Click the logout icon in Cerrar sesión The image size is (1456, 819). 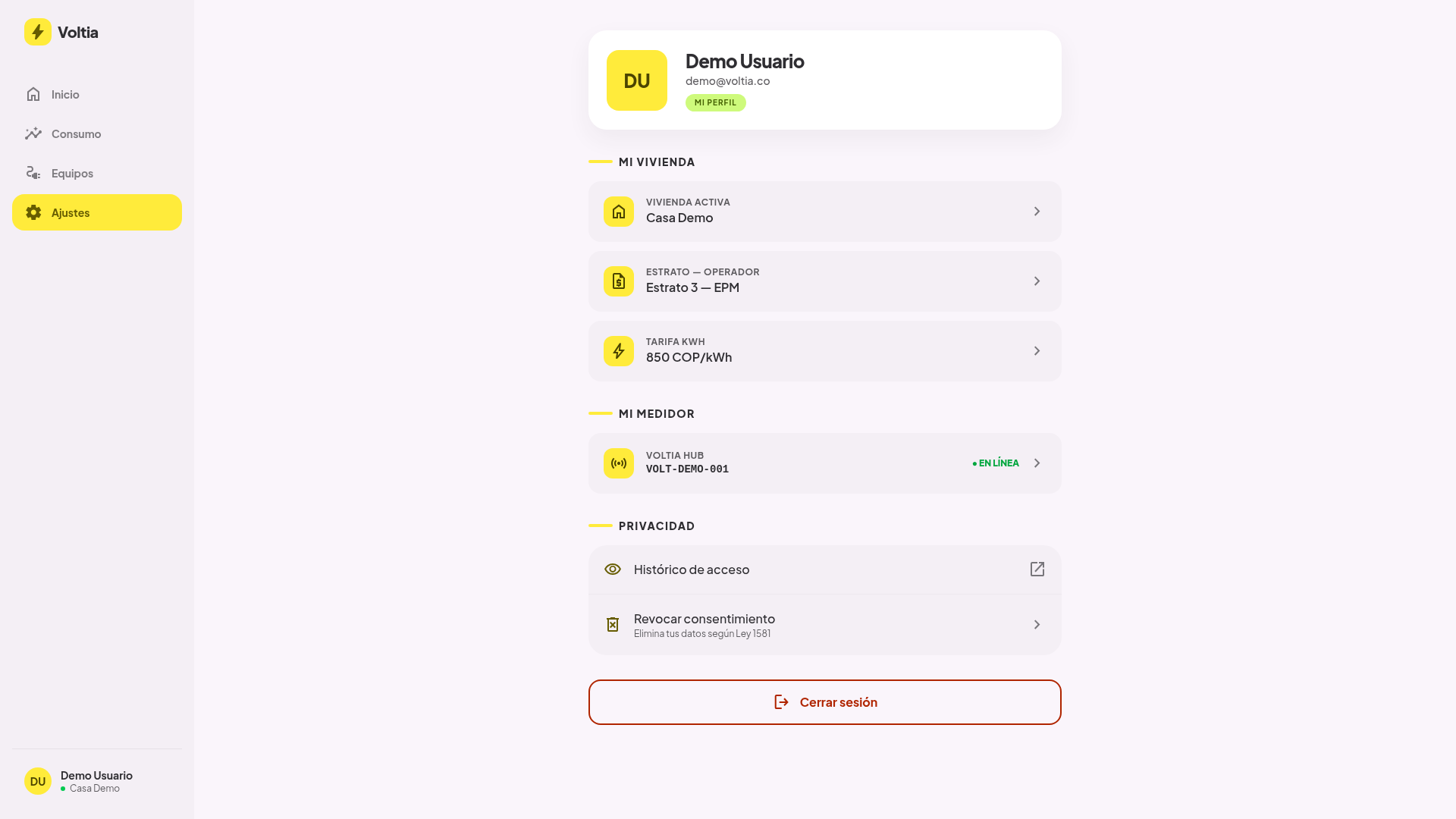coord(782,702)
